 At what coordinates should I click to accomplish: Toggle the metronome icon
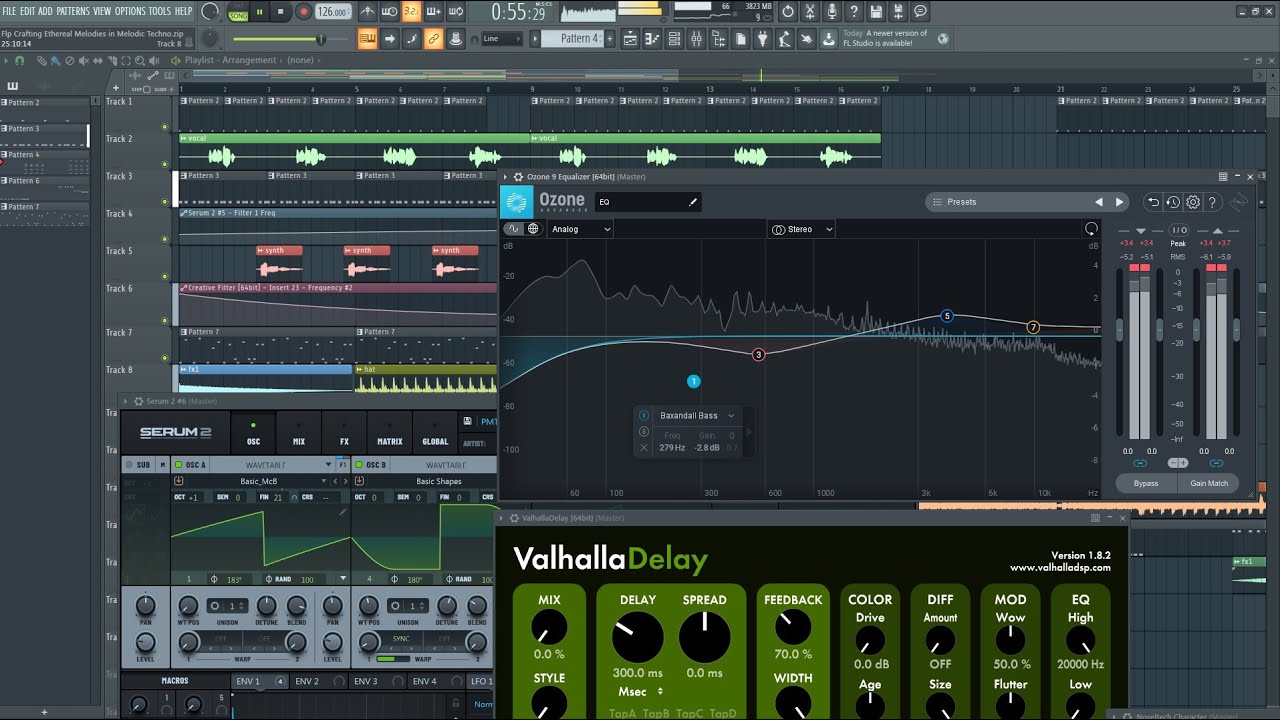370,12
